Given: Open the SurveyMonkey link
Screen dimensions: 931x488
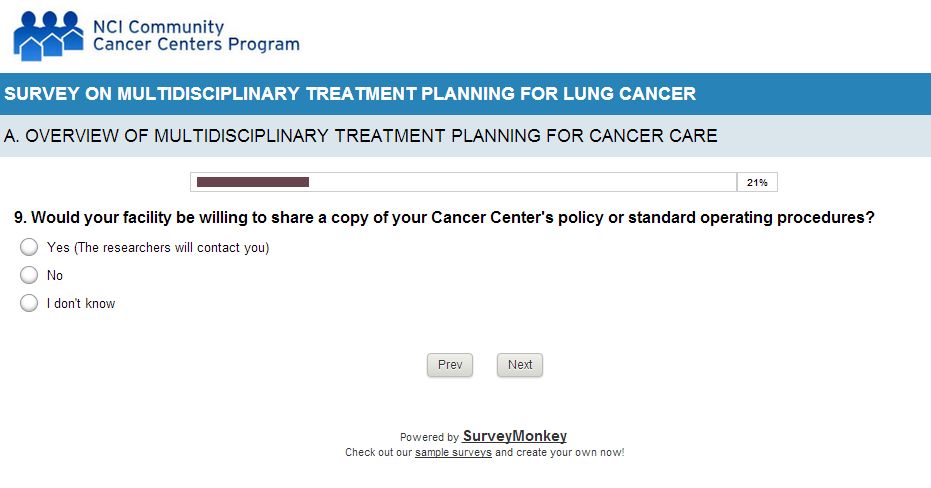Looking at the screenshot, I should coord(515,436).
